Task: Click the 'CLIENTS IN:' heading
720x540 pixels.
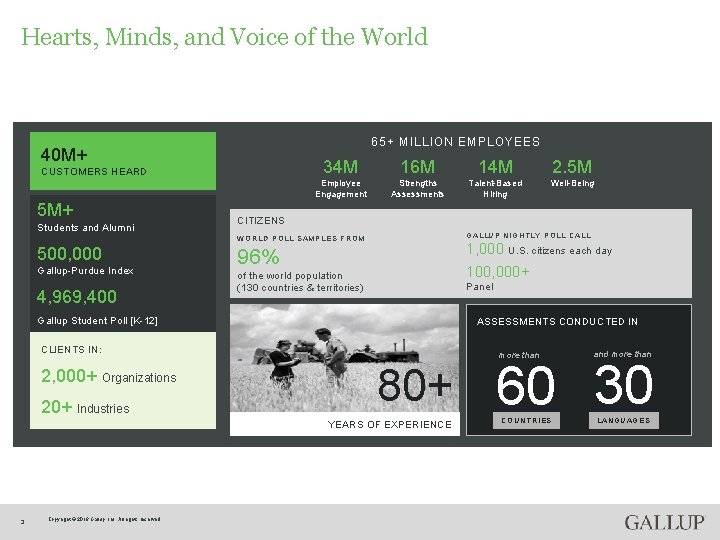Action: (71, 350)
